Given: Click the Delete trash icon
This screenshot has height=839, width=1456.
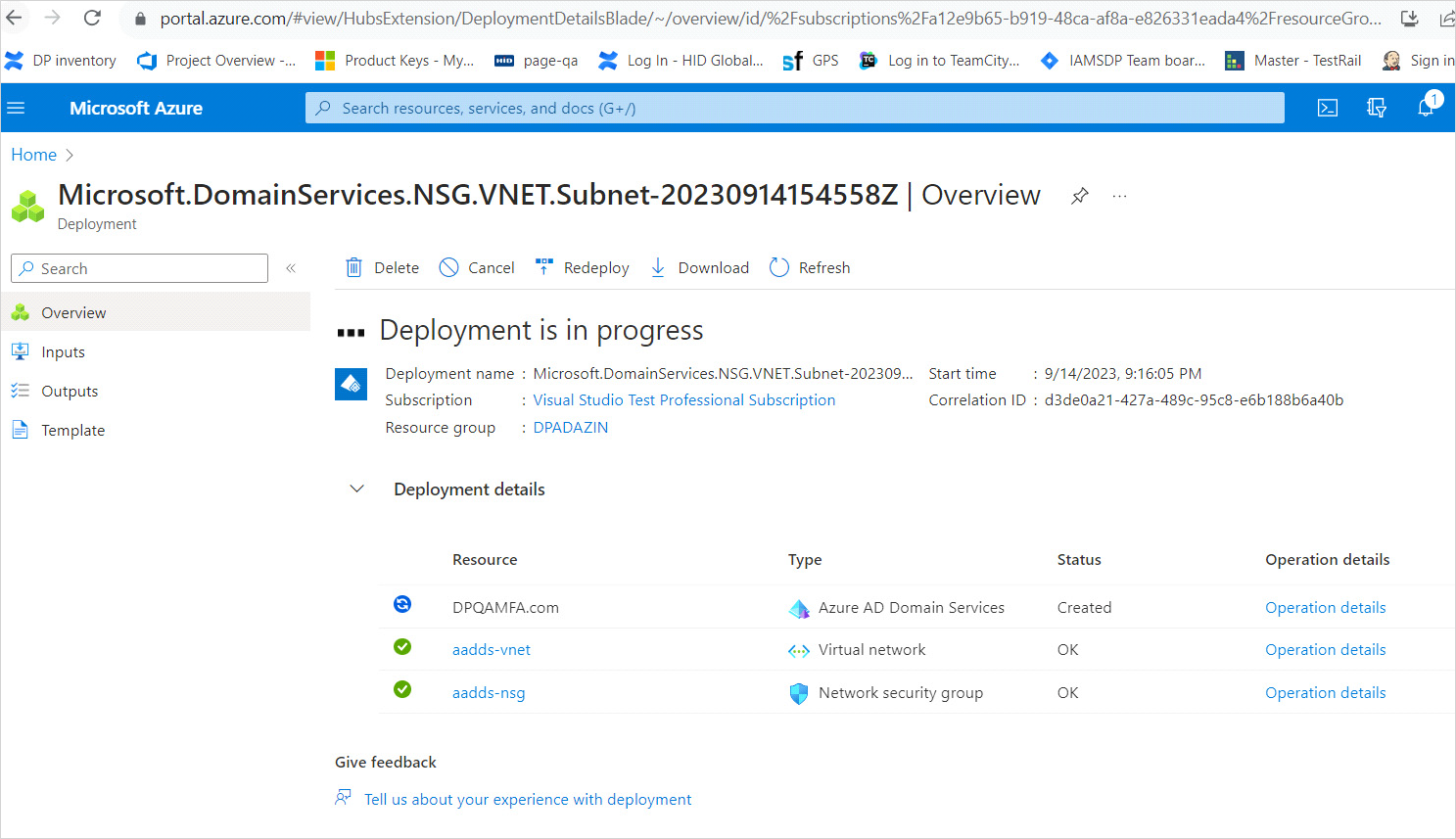Looking at the screenshot, I should coord(353,267).
